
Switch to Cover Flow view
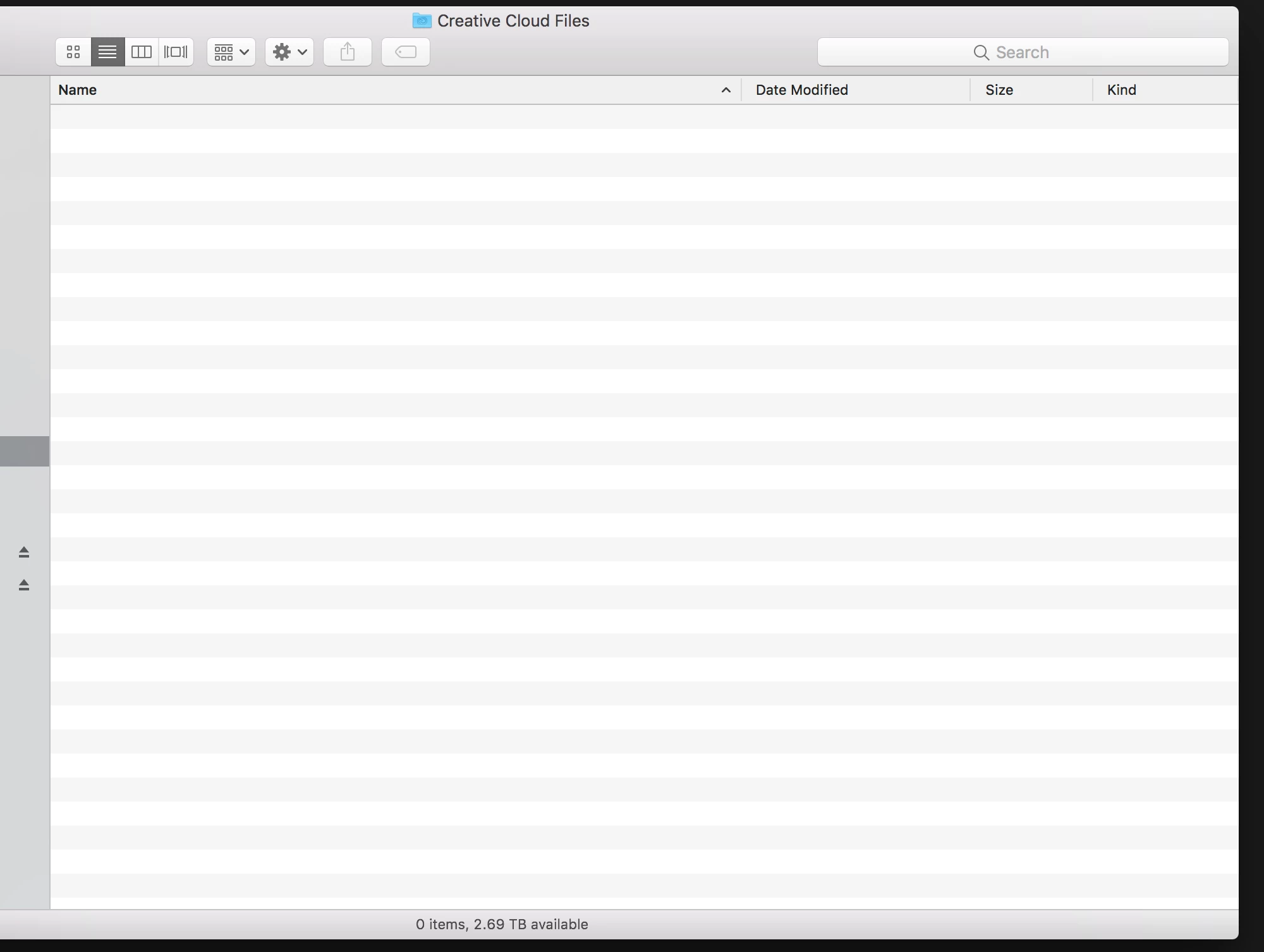tap(176, 52)
